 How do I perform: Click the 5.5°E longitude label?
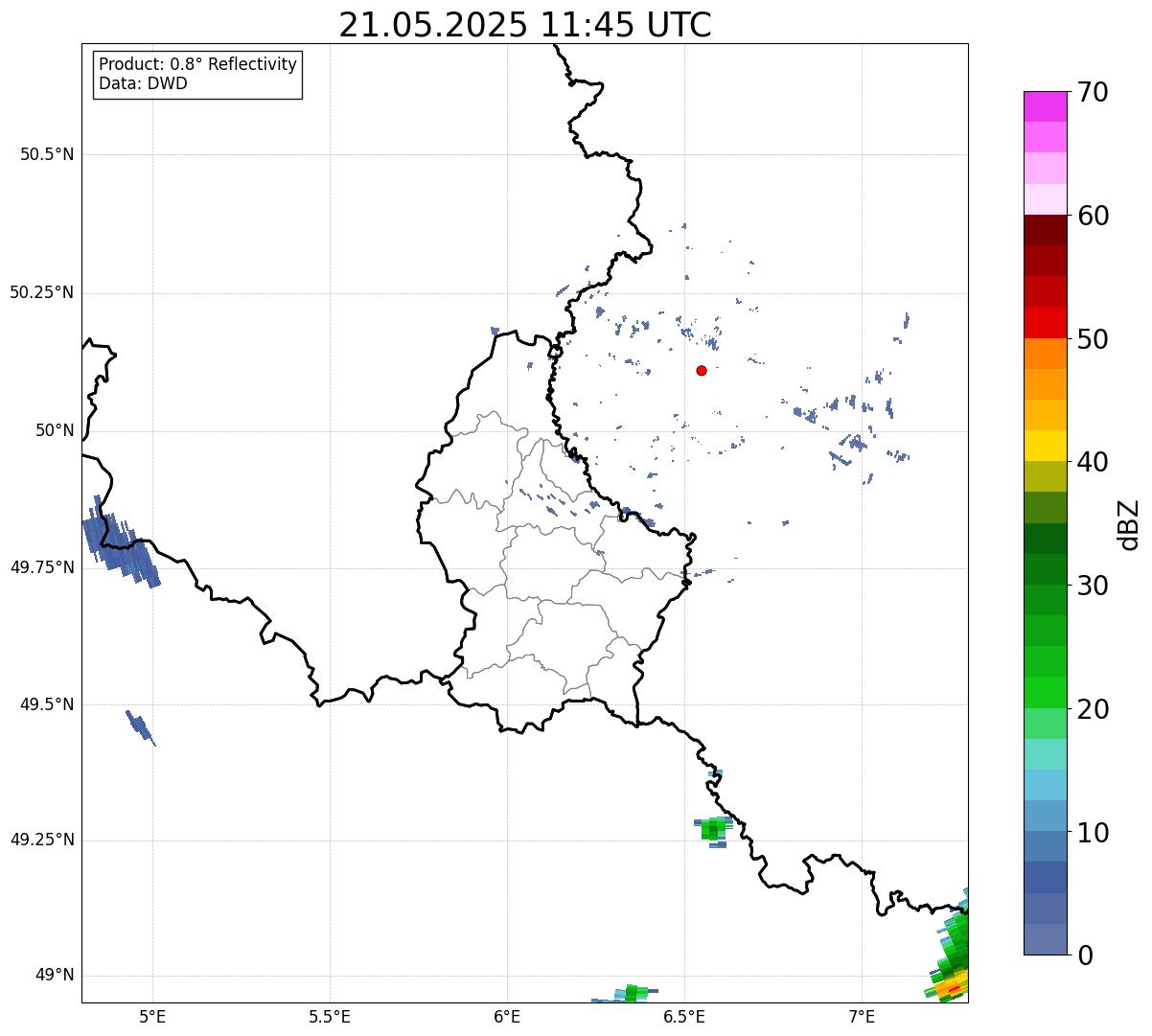tap(330, 1017)
